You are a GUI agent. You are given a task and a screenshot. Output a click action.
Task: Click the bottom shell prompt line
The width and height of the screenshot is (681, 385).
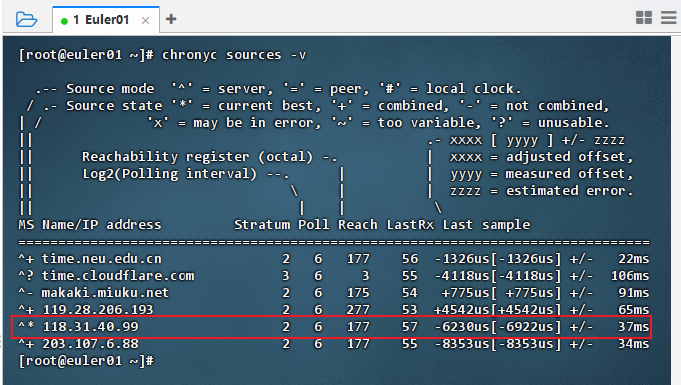click(86, 361)
